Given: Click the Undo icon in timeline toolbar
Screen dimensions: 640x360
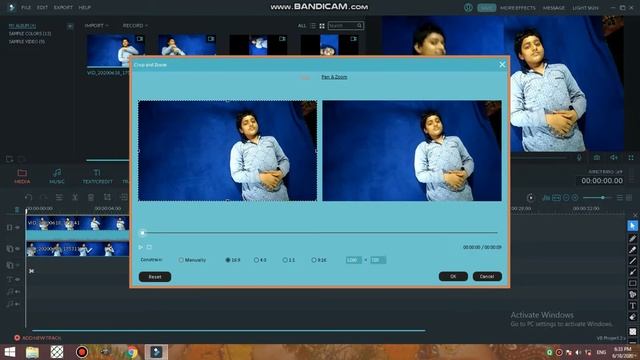Looking at the screenshot, I should coord(28,198).
